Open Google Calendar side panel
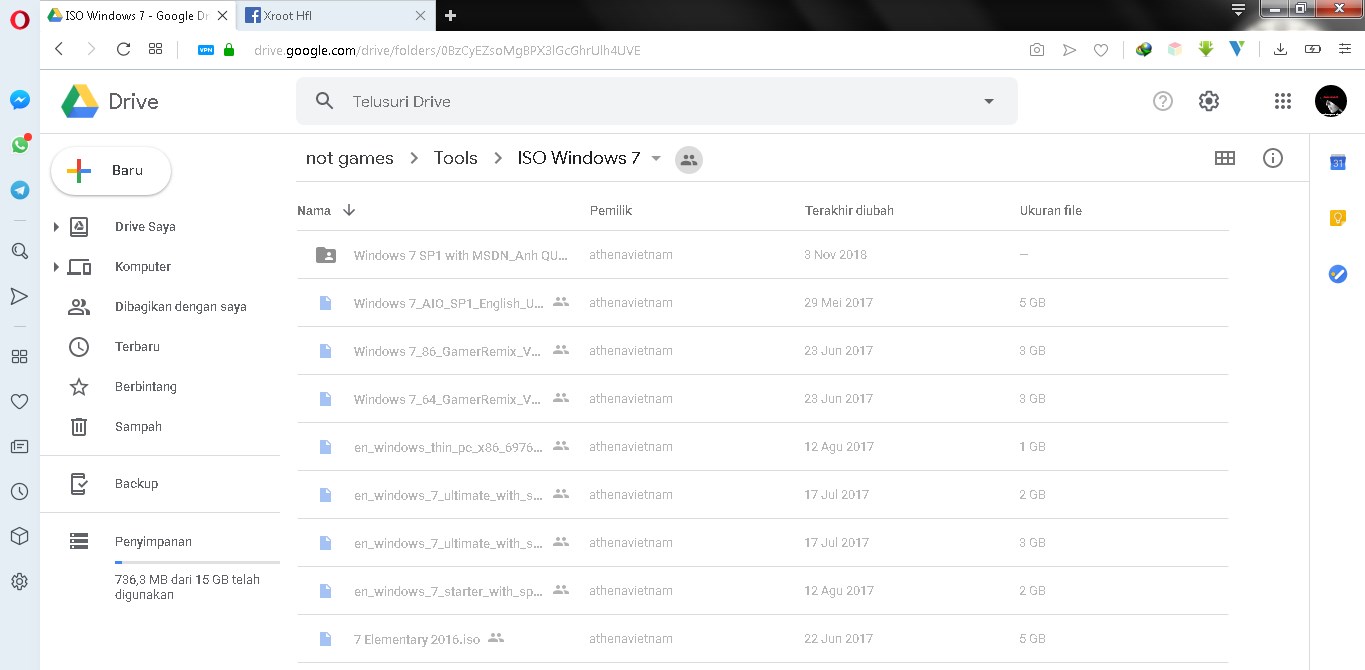 (x=1337, y=162)
